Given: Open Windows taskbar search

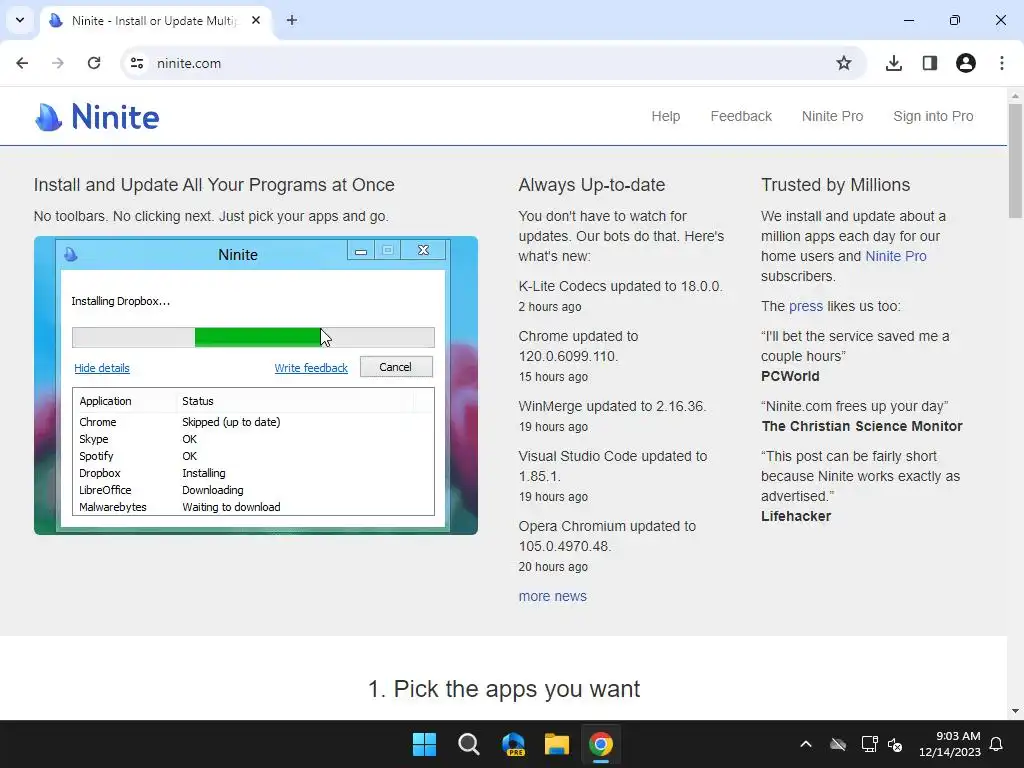Looking at the screenshot, I should pos(468,744).
